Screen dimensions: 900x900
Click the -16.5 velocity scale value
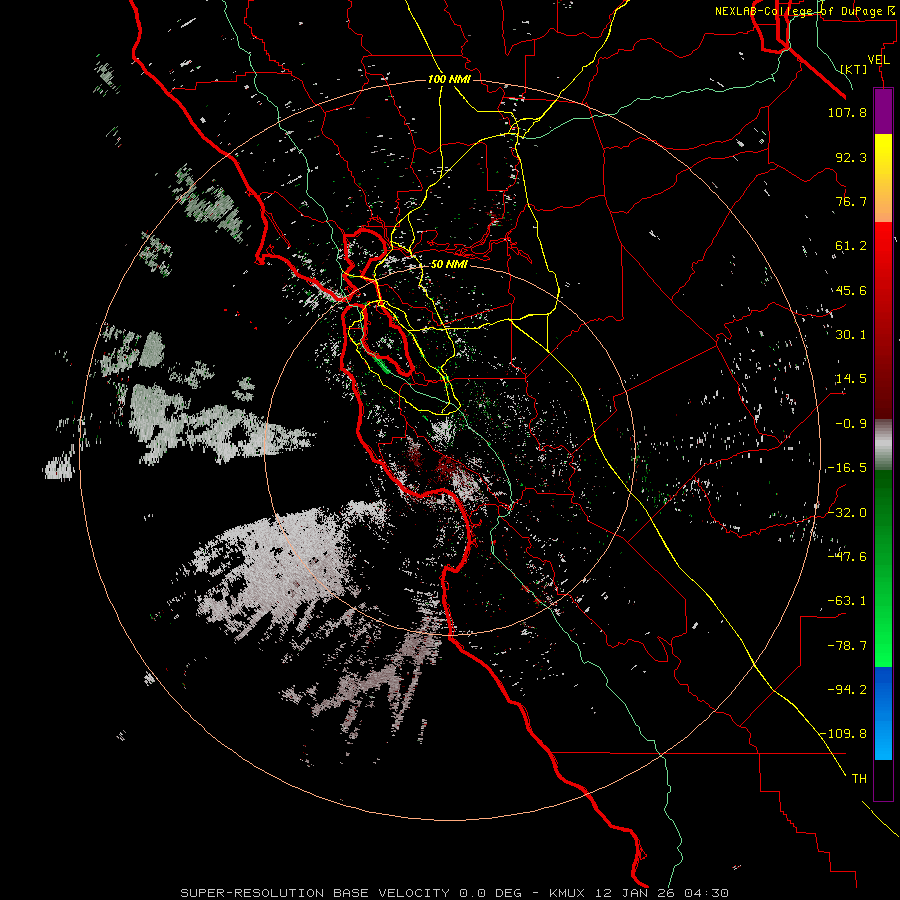point(847,468)
